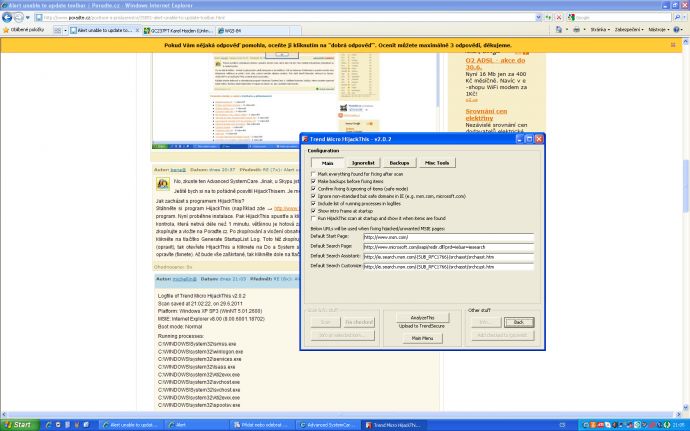The width and height of the screenshot is (690, 431).
Task: Click the Back button in HijackThis
Action: tap(519, 322)
